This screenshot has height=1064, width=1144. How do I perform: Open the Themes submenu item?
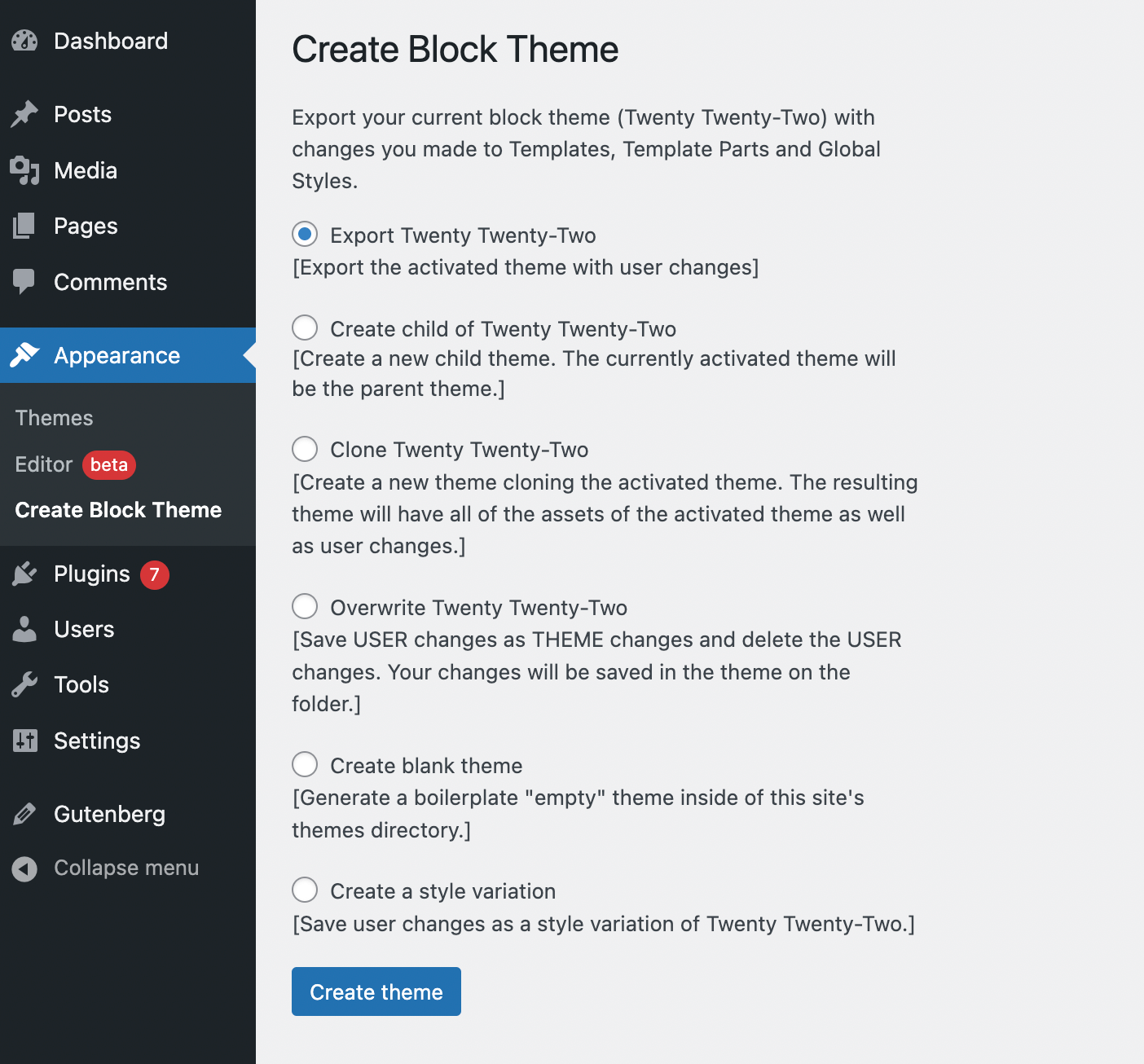coord(55,418)
